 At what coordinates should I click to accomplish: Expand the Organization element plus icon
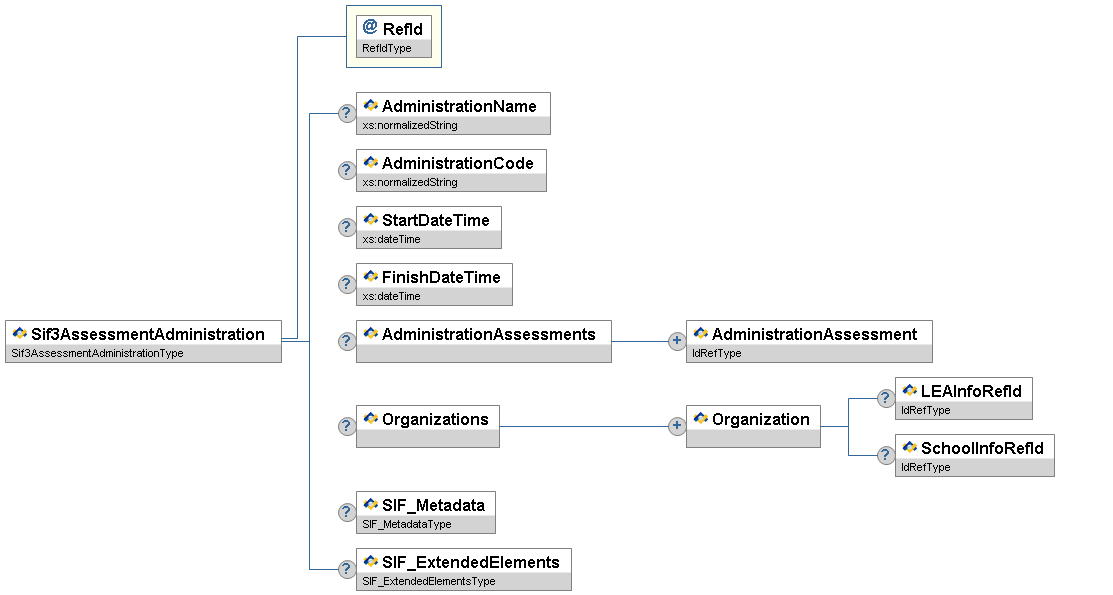(677, 426)
